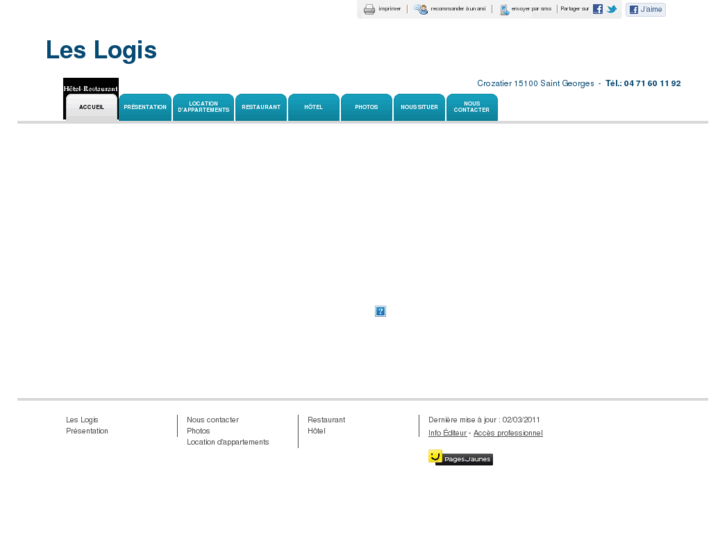The width and height of the screenshot is (727, 545).
Task: Open footer link Hôtel
Action: (x=317, y=431)
